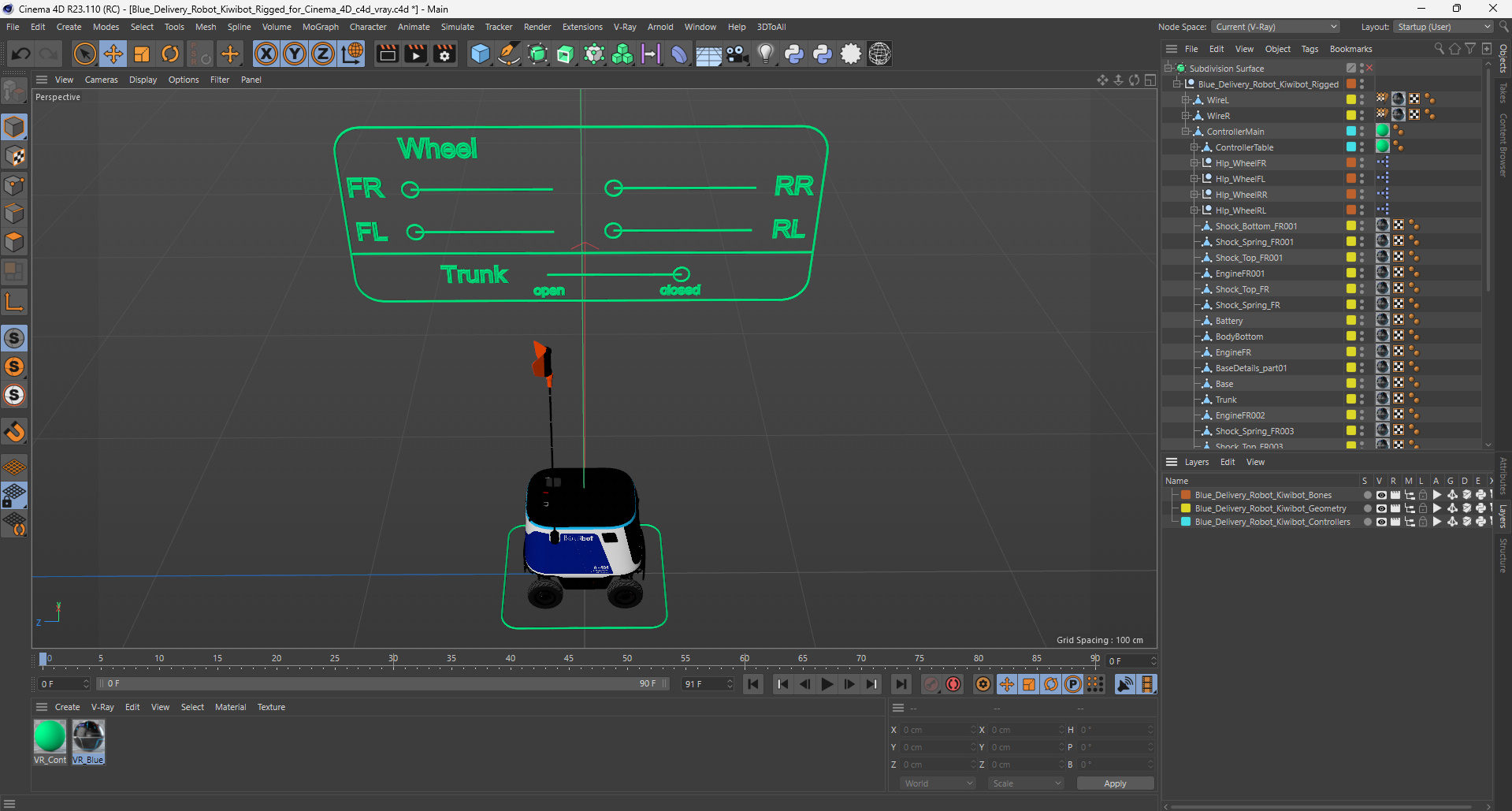Toggle visibility of the Bones layer
The image size is (1512, 811).
(1380, 495)
